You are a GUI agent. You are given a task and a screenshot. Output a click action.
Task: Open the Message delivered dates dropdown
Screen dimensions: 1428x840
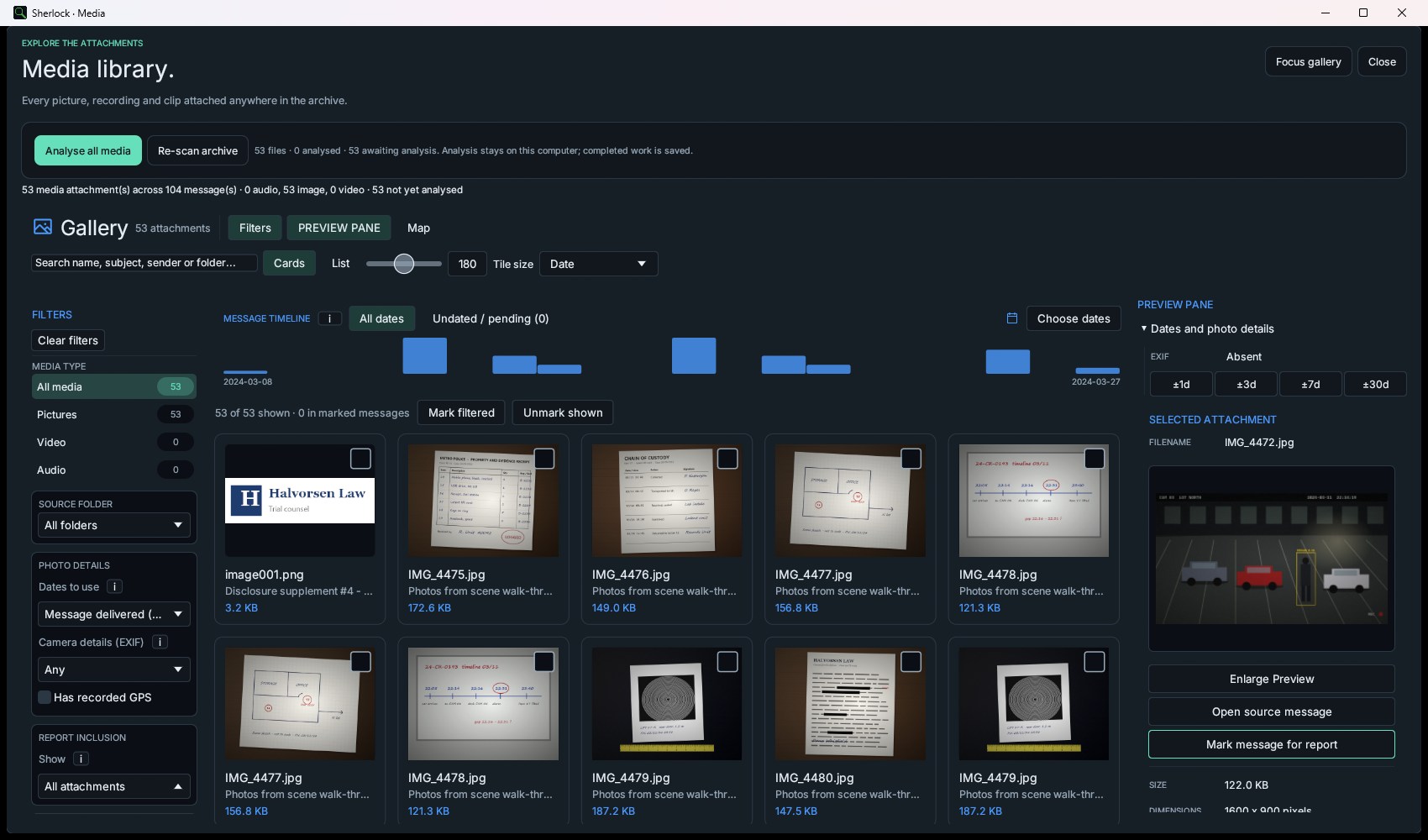click(113, 614)
